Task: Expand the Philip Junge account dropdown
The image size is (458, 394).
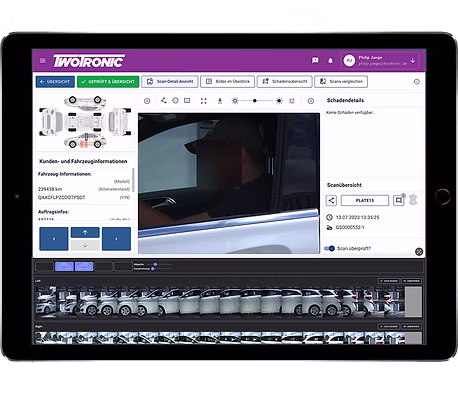Action: (x=413, y=61)
